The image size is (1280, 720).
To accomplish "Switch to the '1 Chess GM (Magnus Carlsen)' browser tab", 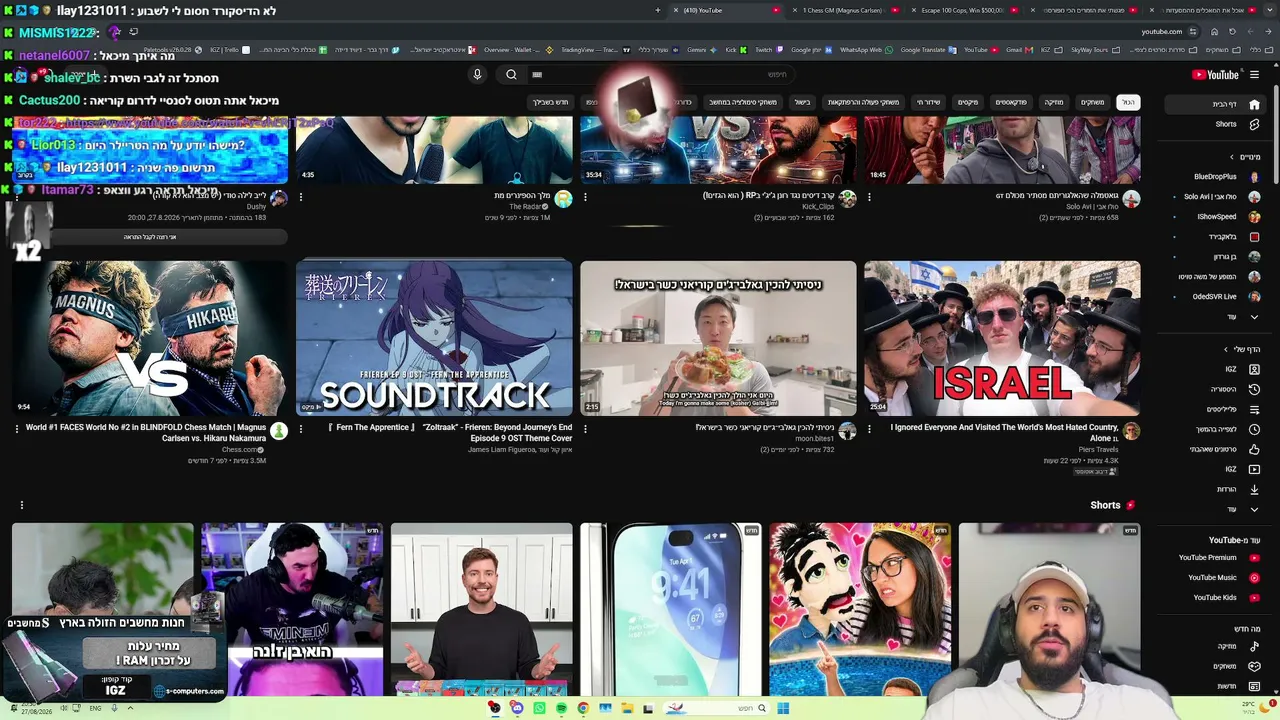I will 848,10.
